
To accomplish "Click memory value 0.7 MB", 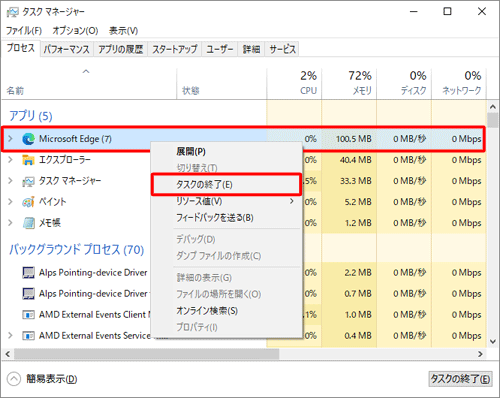I will pyautogui.click(x=358, y=294).
